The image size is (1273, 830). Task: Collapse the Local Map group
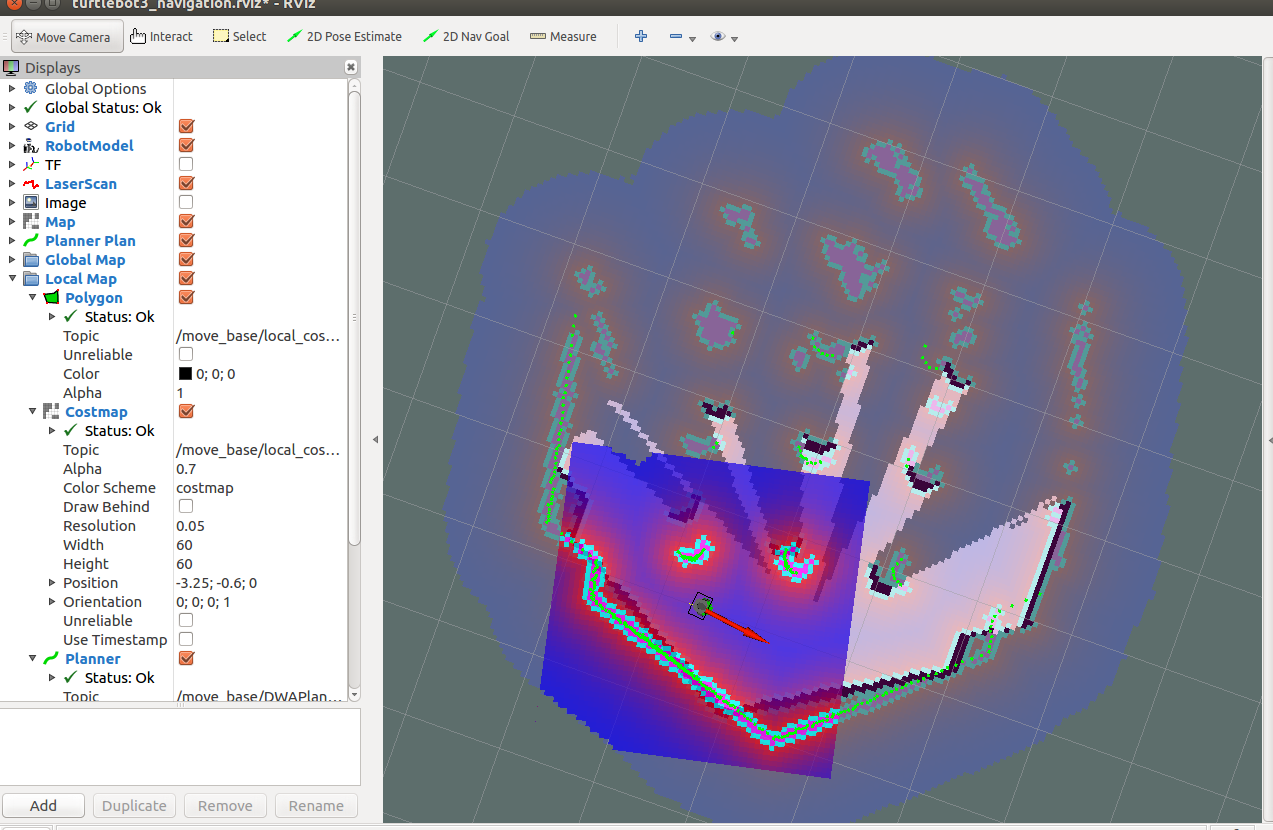[12, 278]
